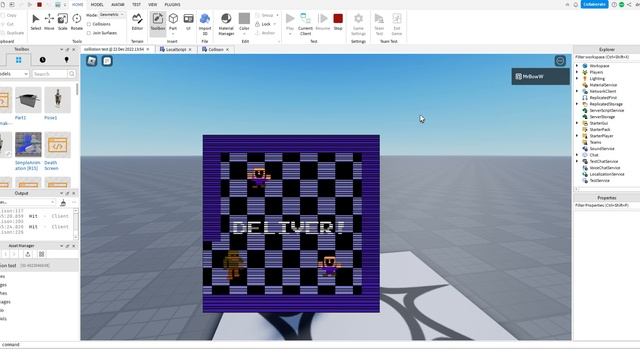Insert a new Part
Viewport: 640px width, 360px height.
[x=173, y=22]
